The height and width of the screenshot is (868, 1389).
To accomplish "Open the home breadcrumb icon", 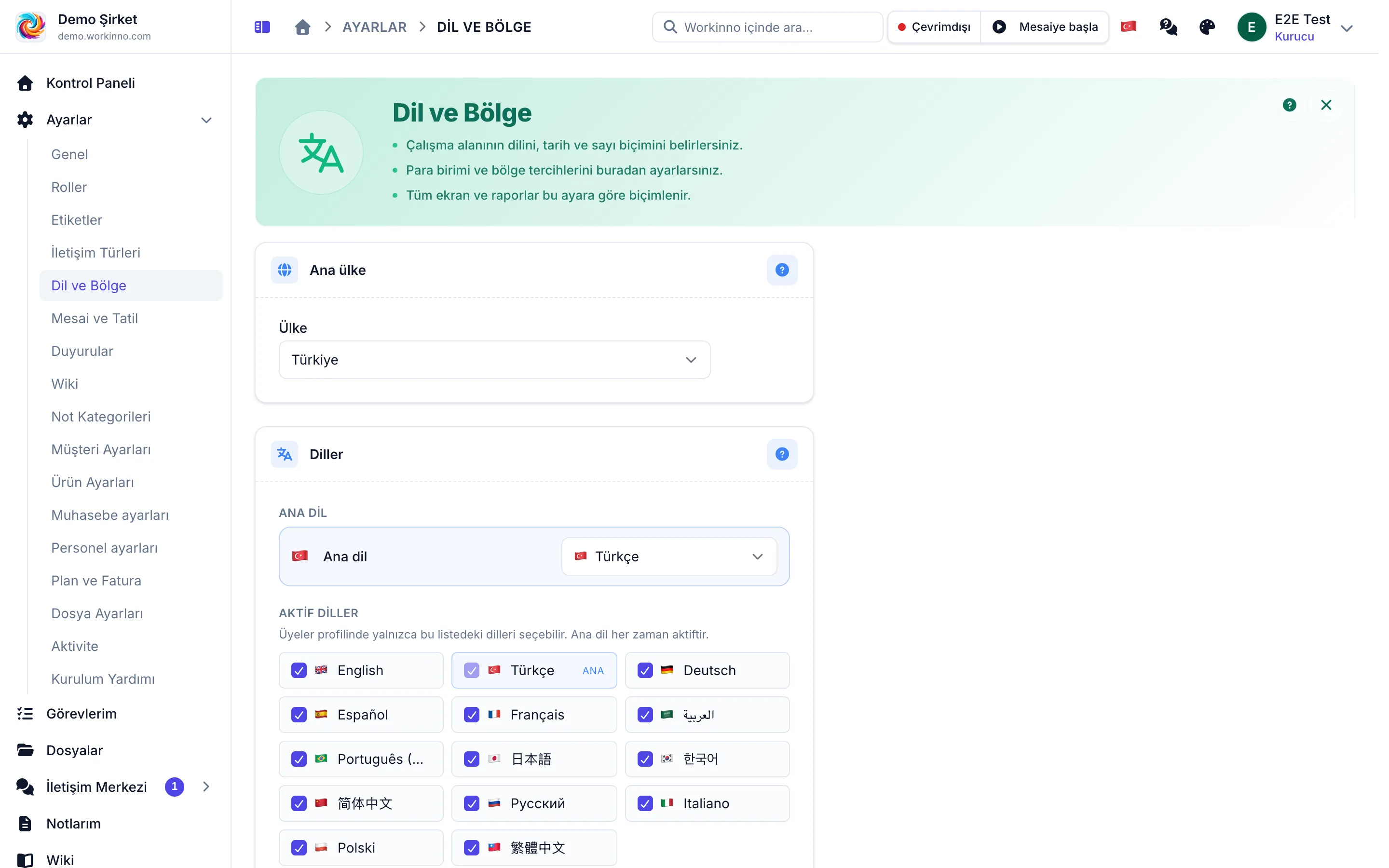I will [x=302, y=27].
